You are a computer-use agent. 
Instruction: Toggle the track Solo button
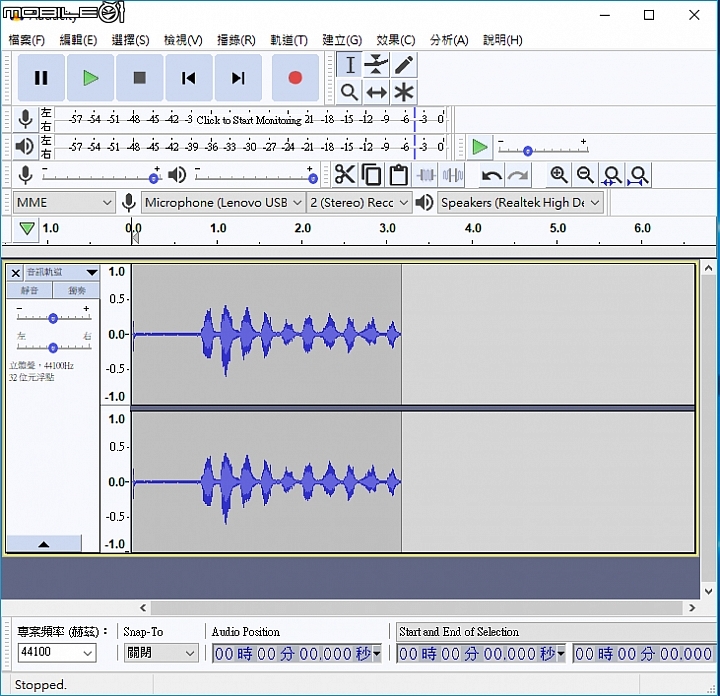tap(76, 290)
